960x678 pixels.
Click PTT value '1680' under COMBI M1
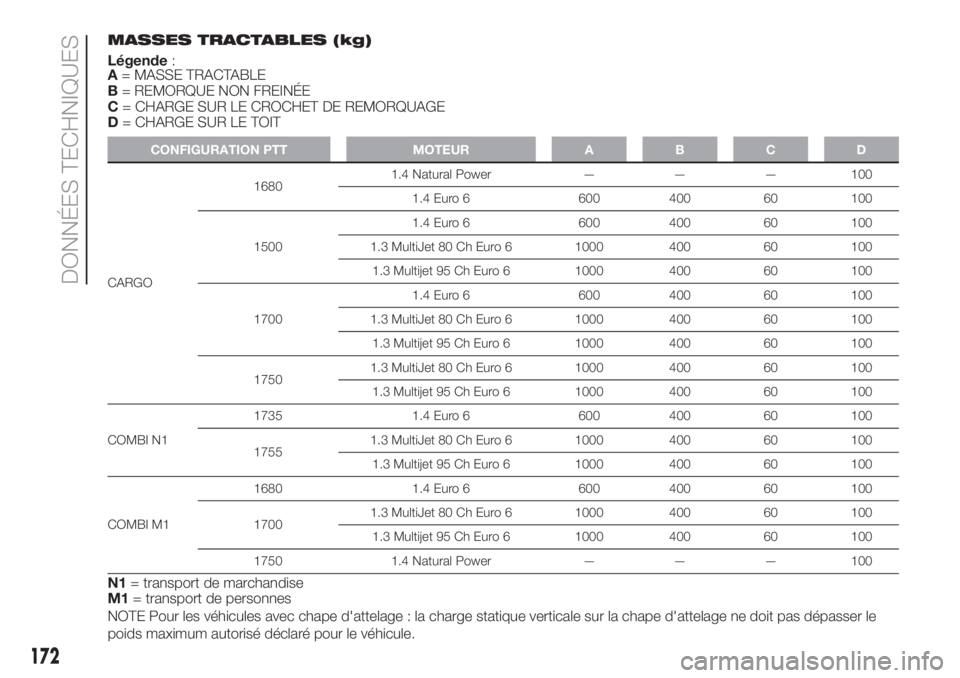(x=268, y=489)
